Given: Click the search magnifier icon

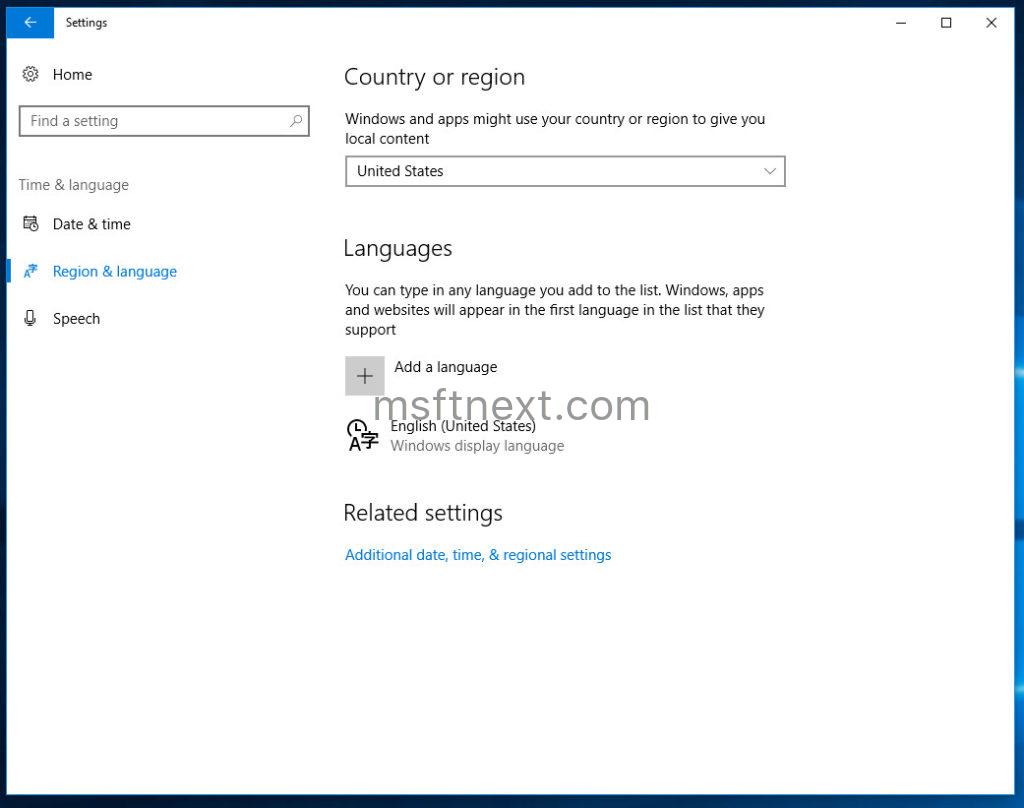Looking at the screenshot, I should pyautogui.click(x=295, y=120).
